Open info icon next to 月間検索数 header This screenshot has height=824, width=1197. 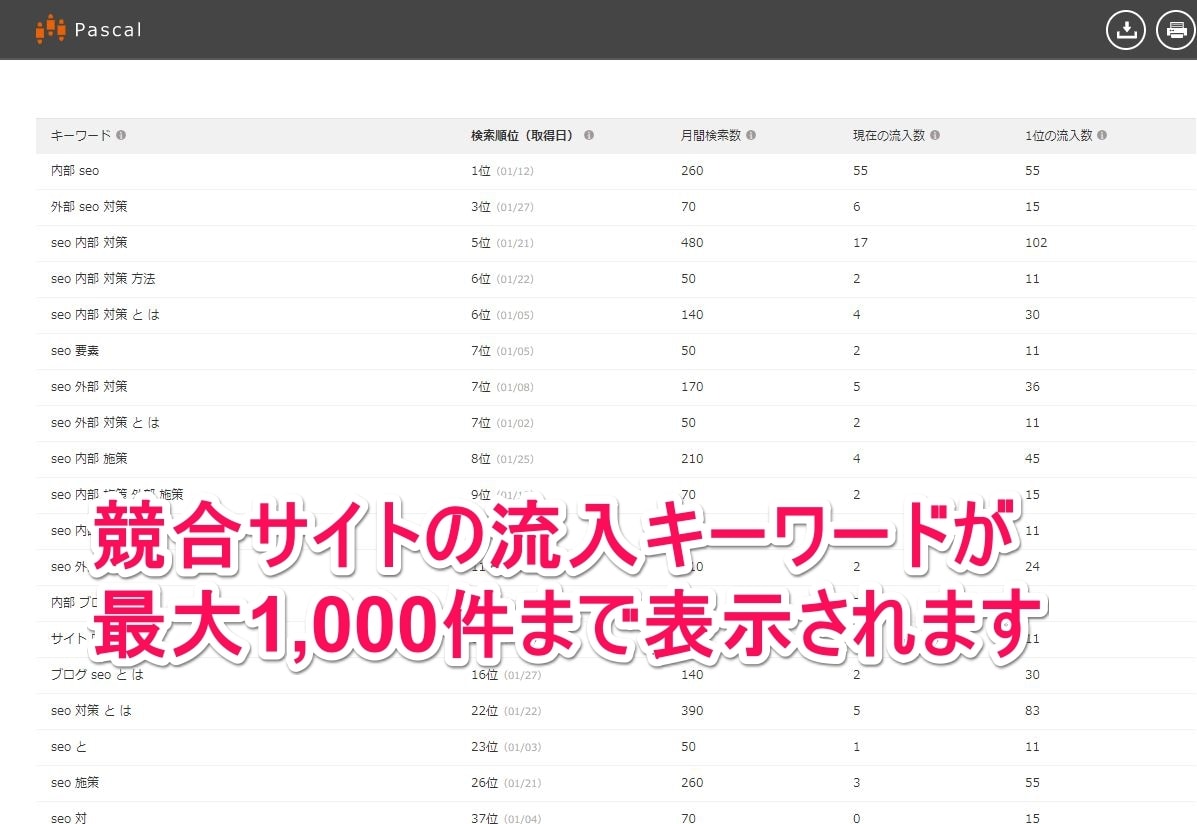pyautogui.click(x=751, y=135)
